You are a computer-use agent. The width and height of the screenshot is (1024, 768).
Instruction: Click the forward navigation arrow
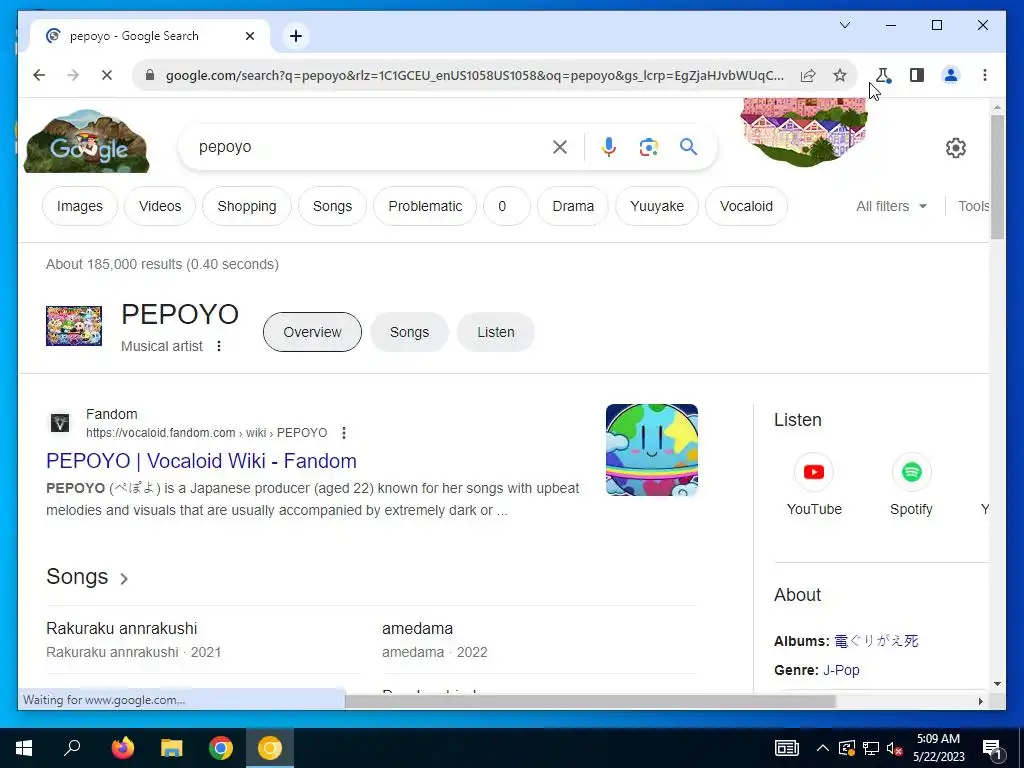72,75
